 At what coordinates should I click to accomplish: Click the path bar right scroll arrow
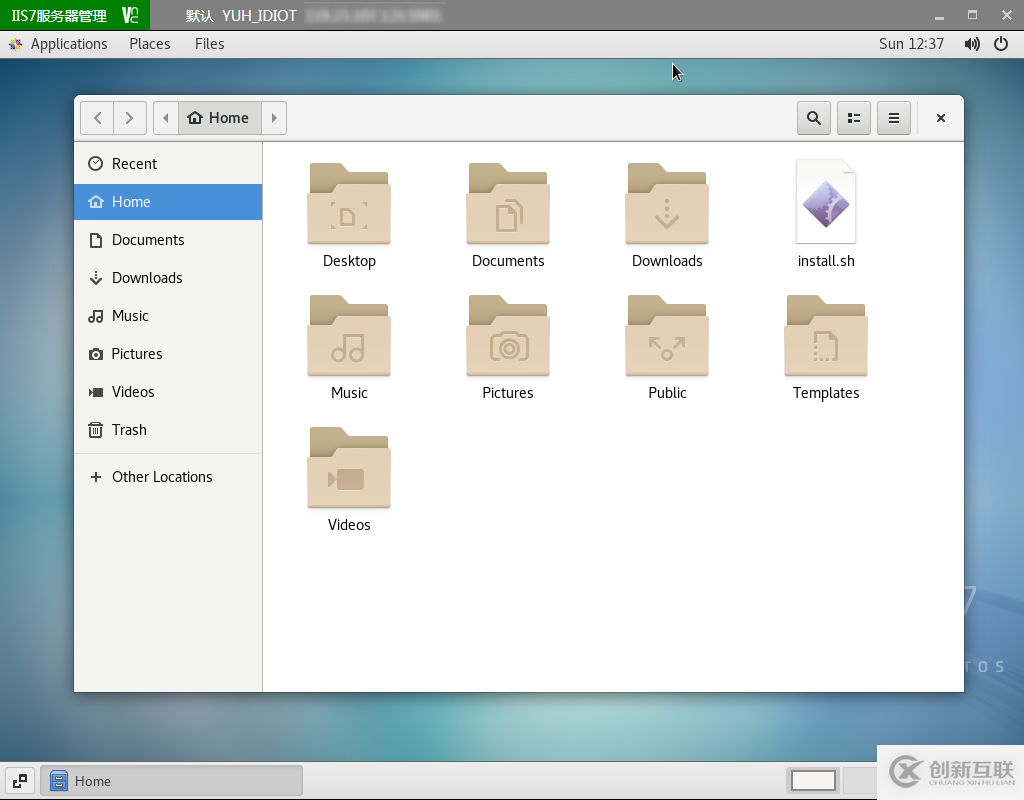pos(274,118)
